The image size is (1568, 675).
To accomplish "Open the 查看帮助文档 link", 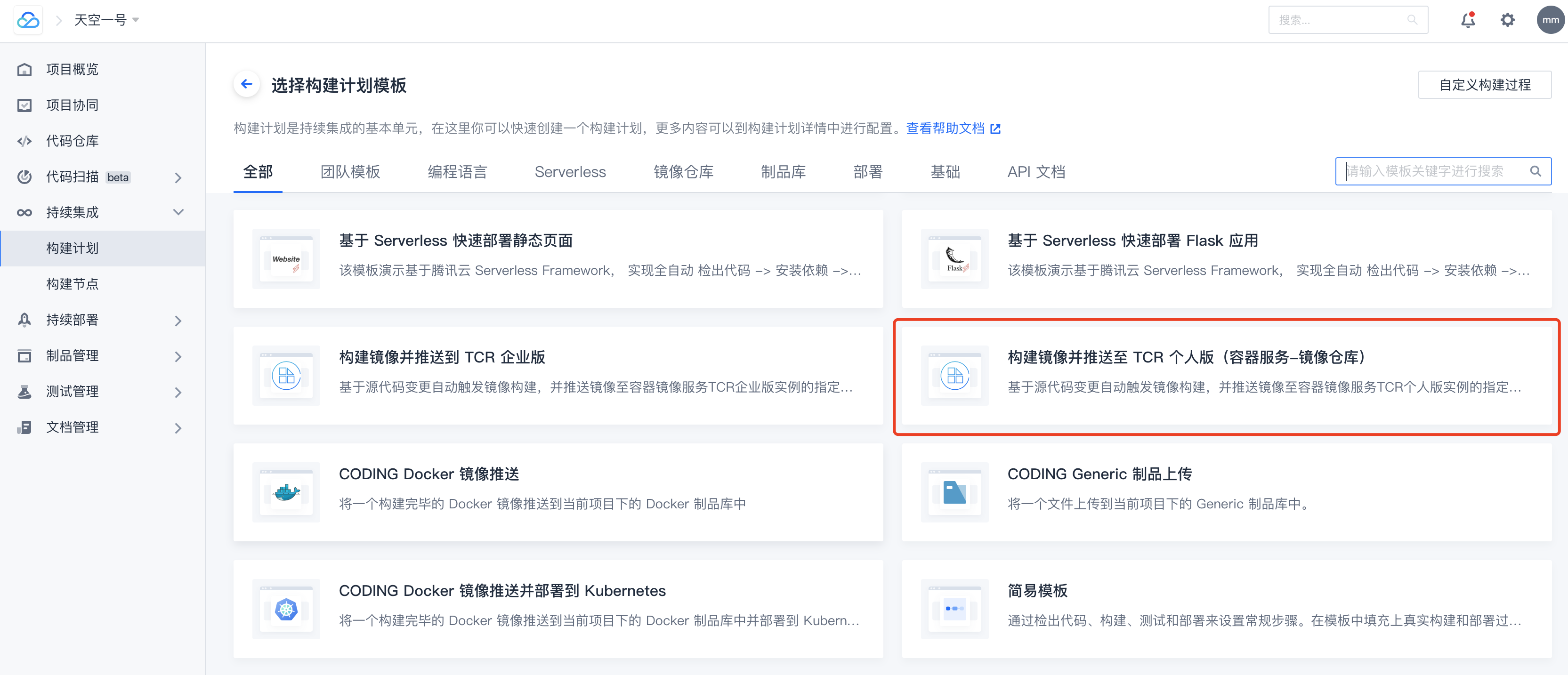I will pyautogui.click(x=945, y=129).
